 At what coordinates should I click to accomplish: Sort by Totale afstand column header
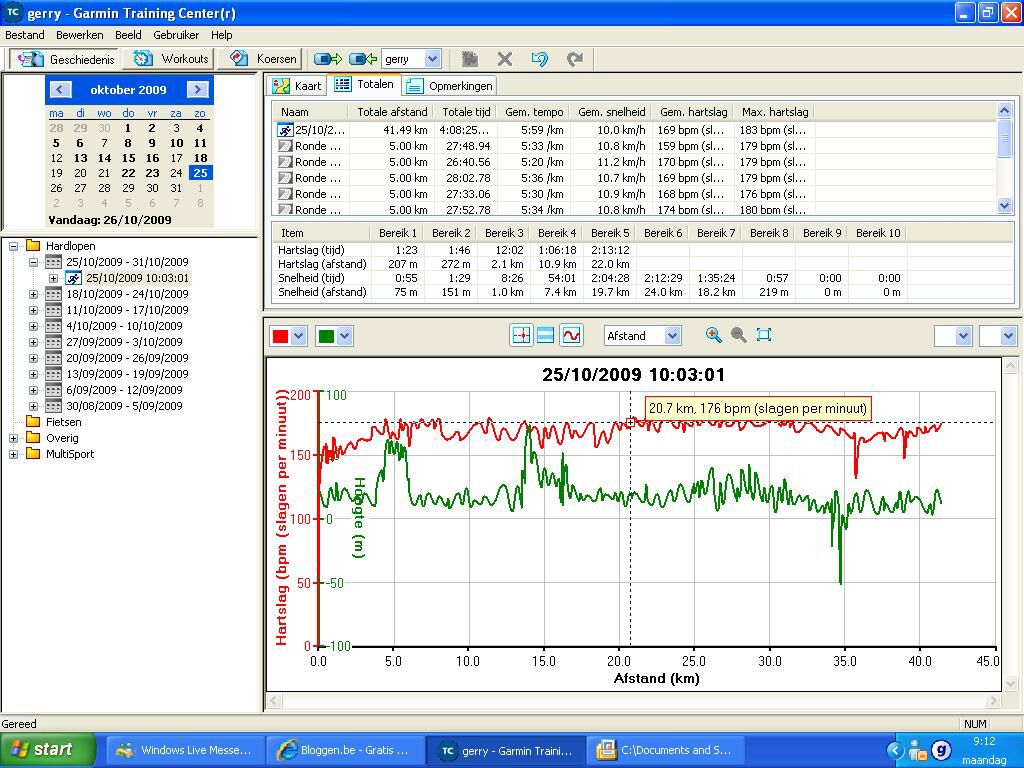tap(391, 112)
